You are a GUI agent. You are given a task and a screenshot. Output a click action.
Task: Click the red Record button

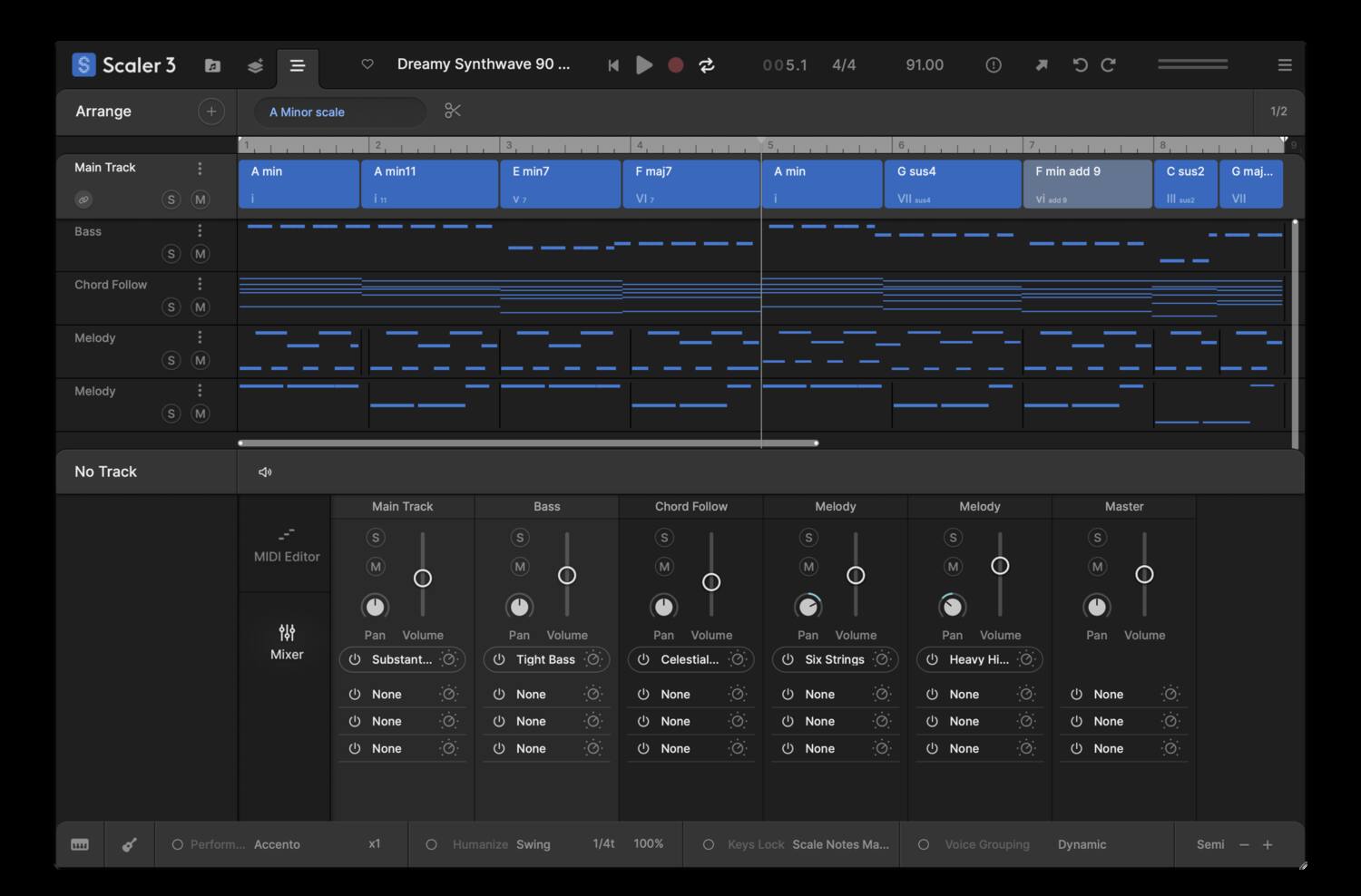pyautogui.click(x=675, y=65)
